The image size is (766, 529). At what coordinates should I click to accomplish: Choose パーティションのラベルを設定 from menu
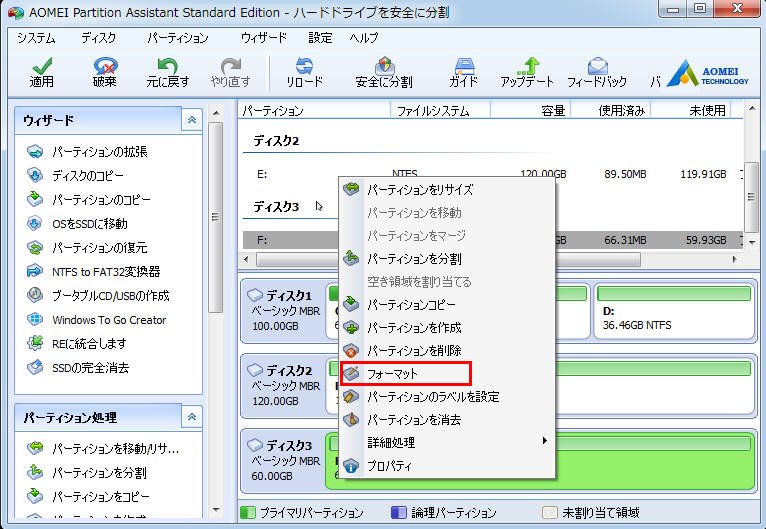click(x=447, y=397)
